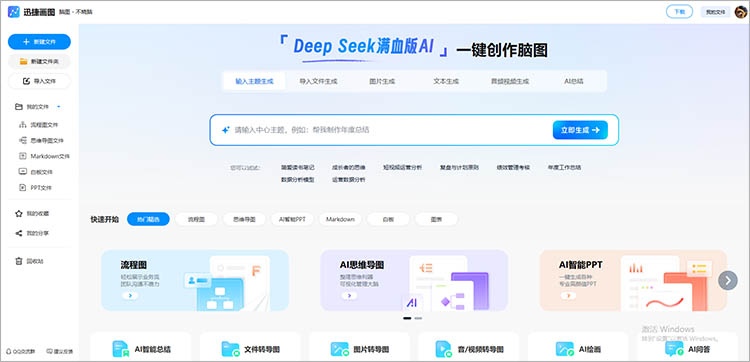Screen dimensions: 750x362
Task: Open Markdown文件 in the sidebar
Action: [x=44, y=156]
